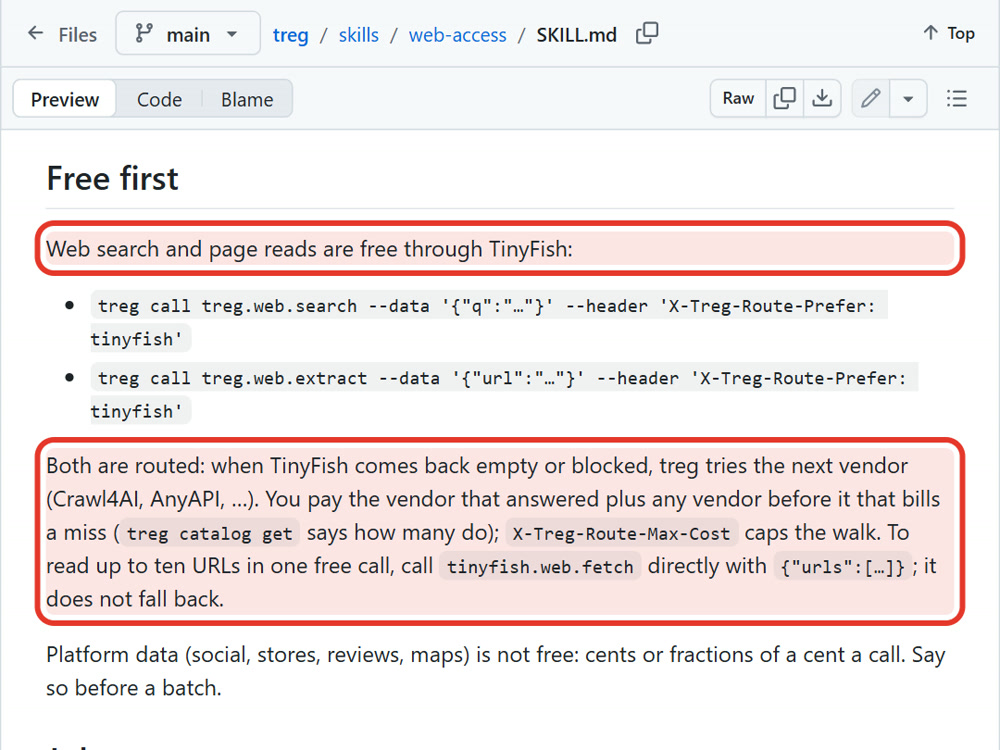Copy the file path next to SKILL.md
This screenshot has width=1000, height=750.
pyautogui.click(x=647, y=33)
